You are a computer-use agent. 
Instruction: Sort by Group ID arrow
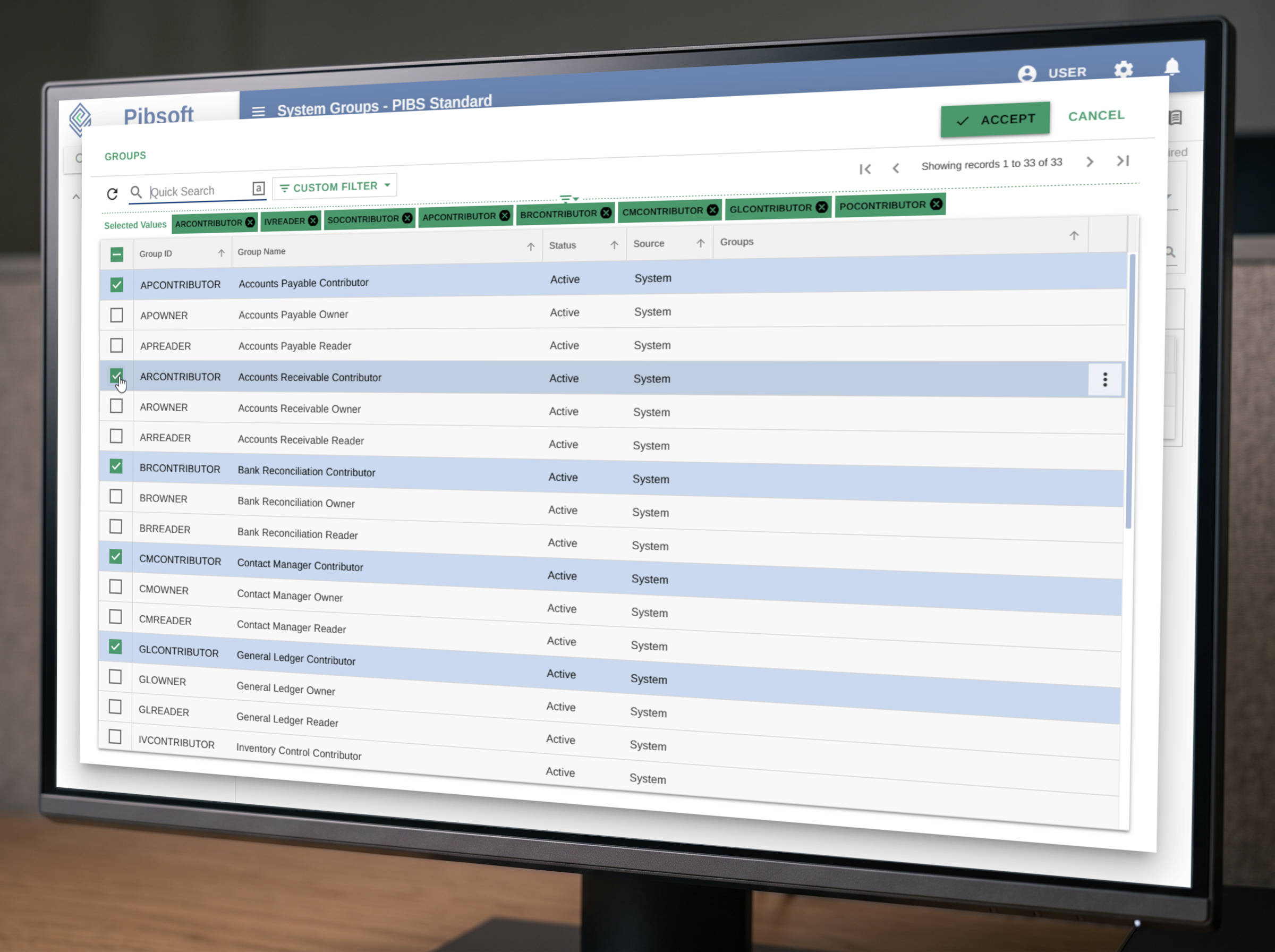tap(221, 253)
